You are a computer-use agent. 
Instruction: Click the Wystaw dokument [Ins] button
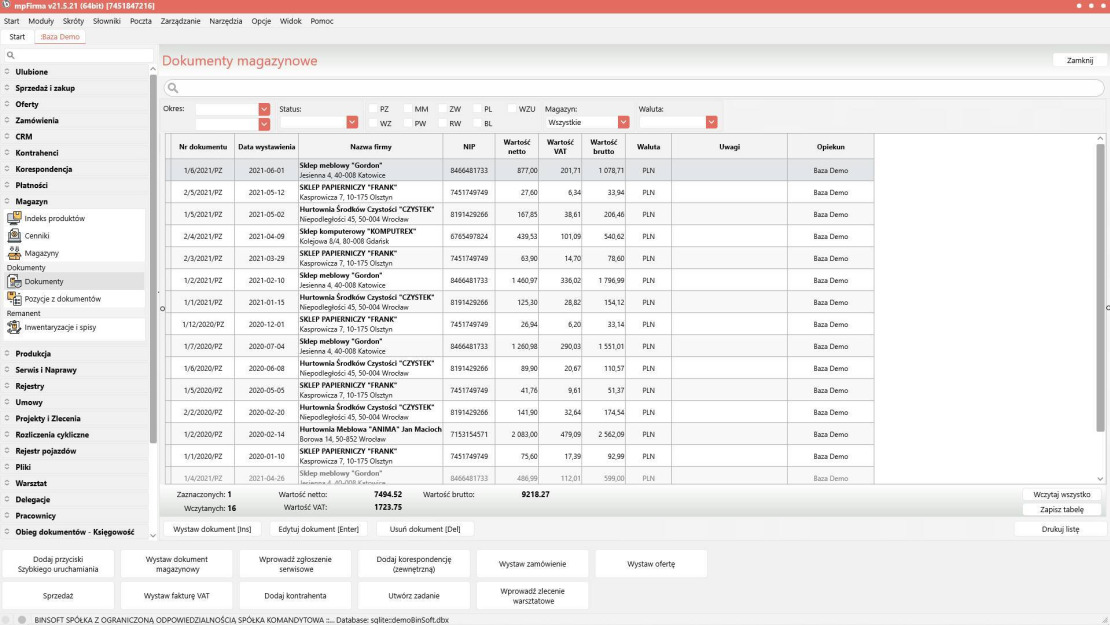212,529
